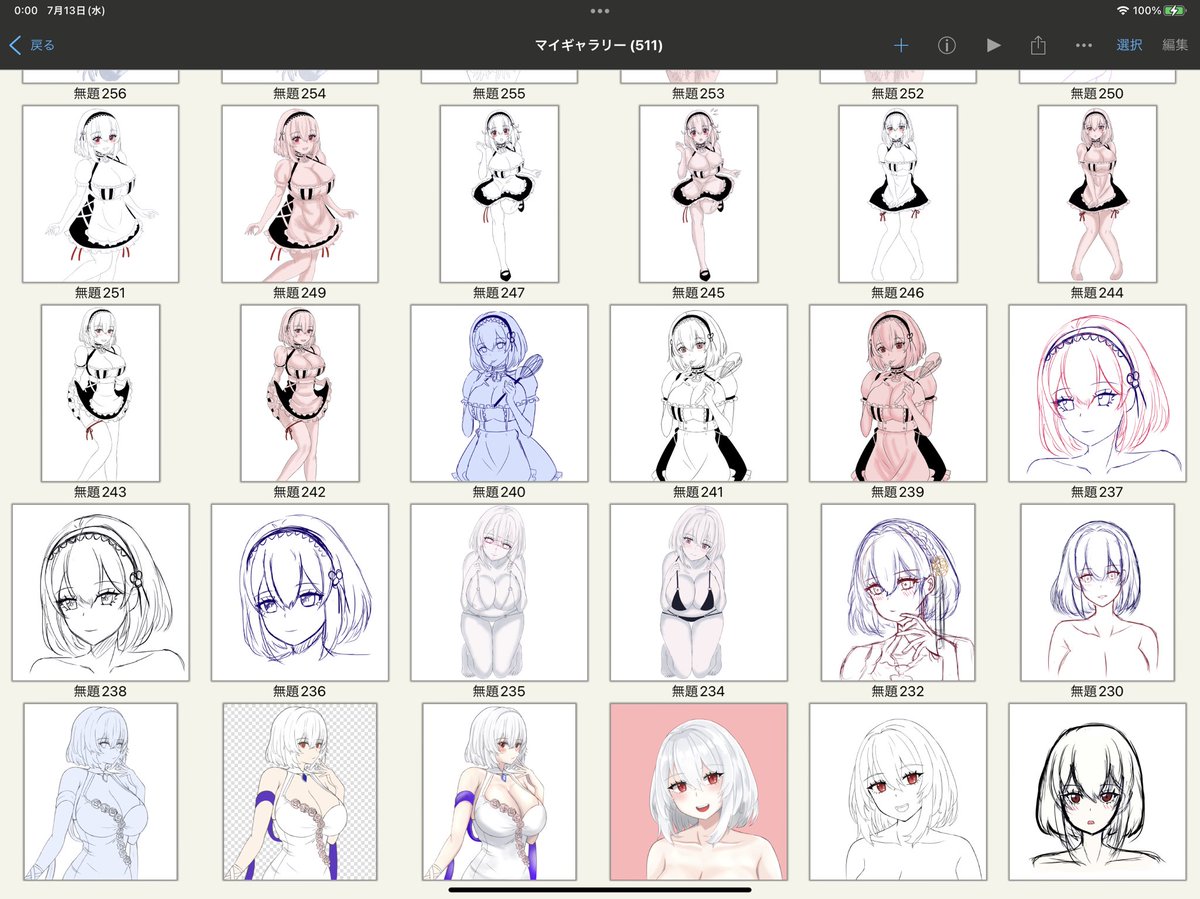Viewport: 1200px width, 899px height.
Task: Tap the multitasking dots at top center
Action: coord(600,11)
